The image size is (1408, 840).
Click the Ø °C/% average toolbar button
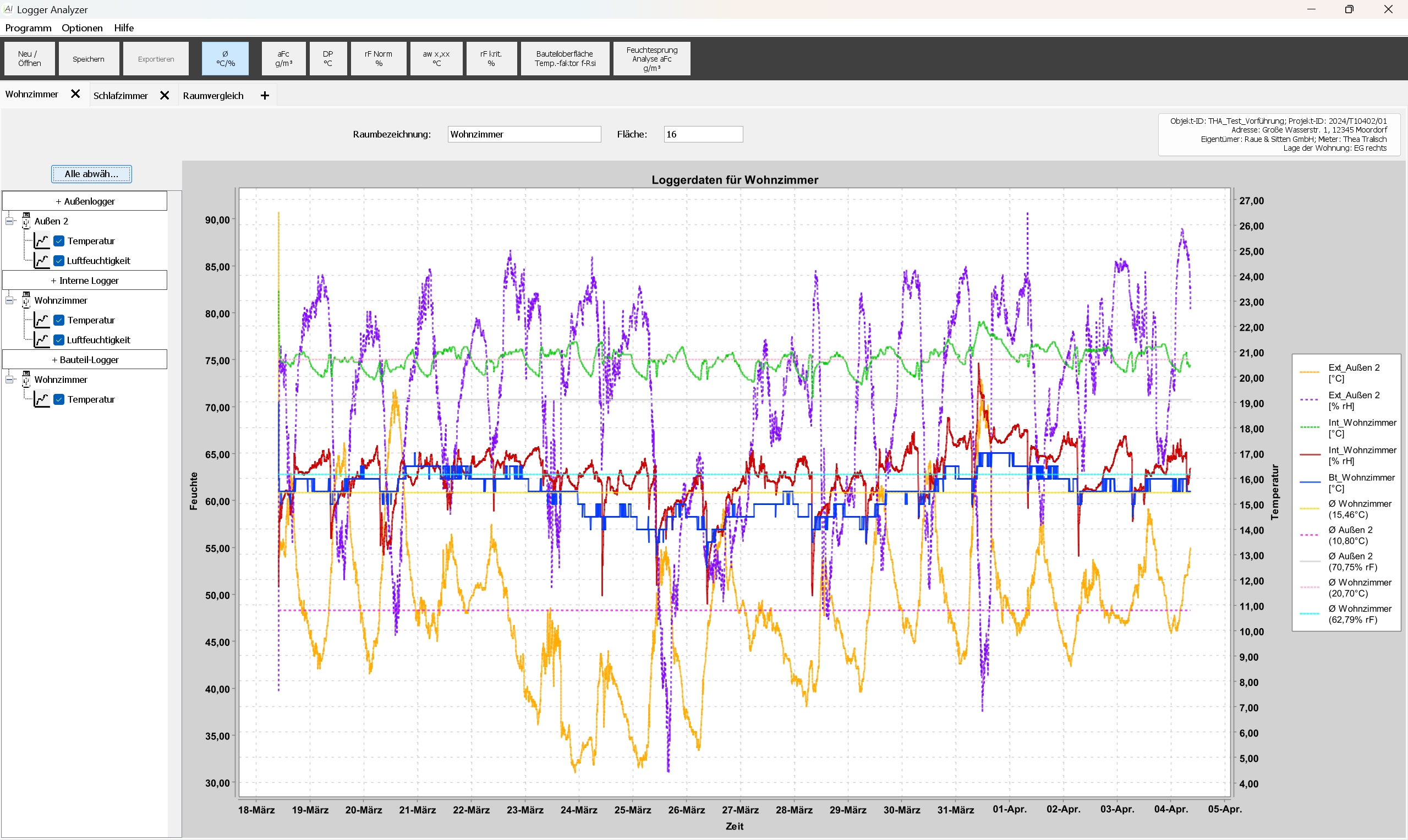tap(224, 58)
